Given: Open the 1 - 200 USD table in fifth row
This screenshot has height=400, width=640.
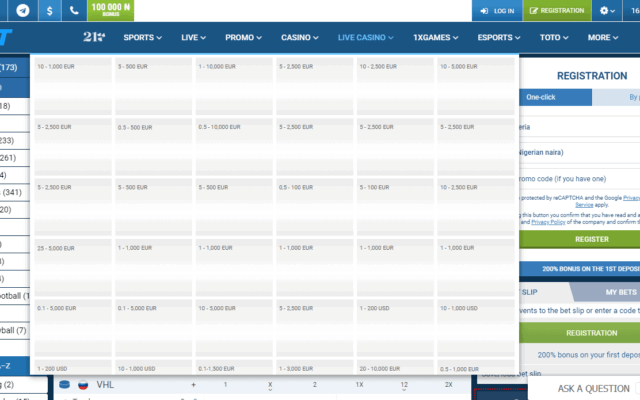Looking at the screenshot, I should coord(395,328).
